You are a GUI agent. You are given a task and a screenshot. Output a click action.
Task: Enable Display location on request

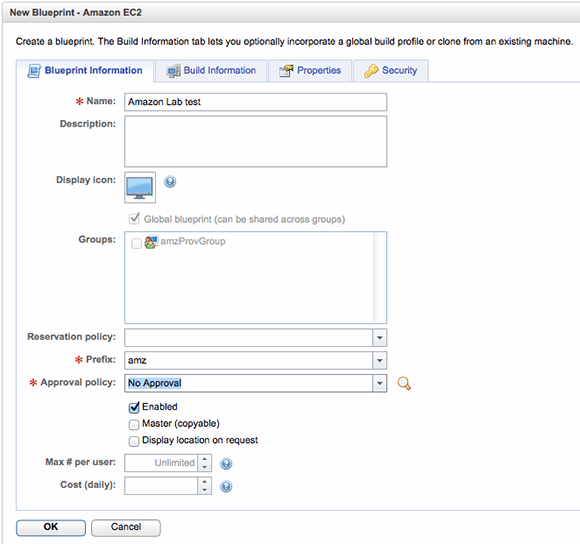tap(134, 441)
